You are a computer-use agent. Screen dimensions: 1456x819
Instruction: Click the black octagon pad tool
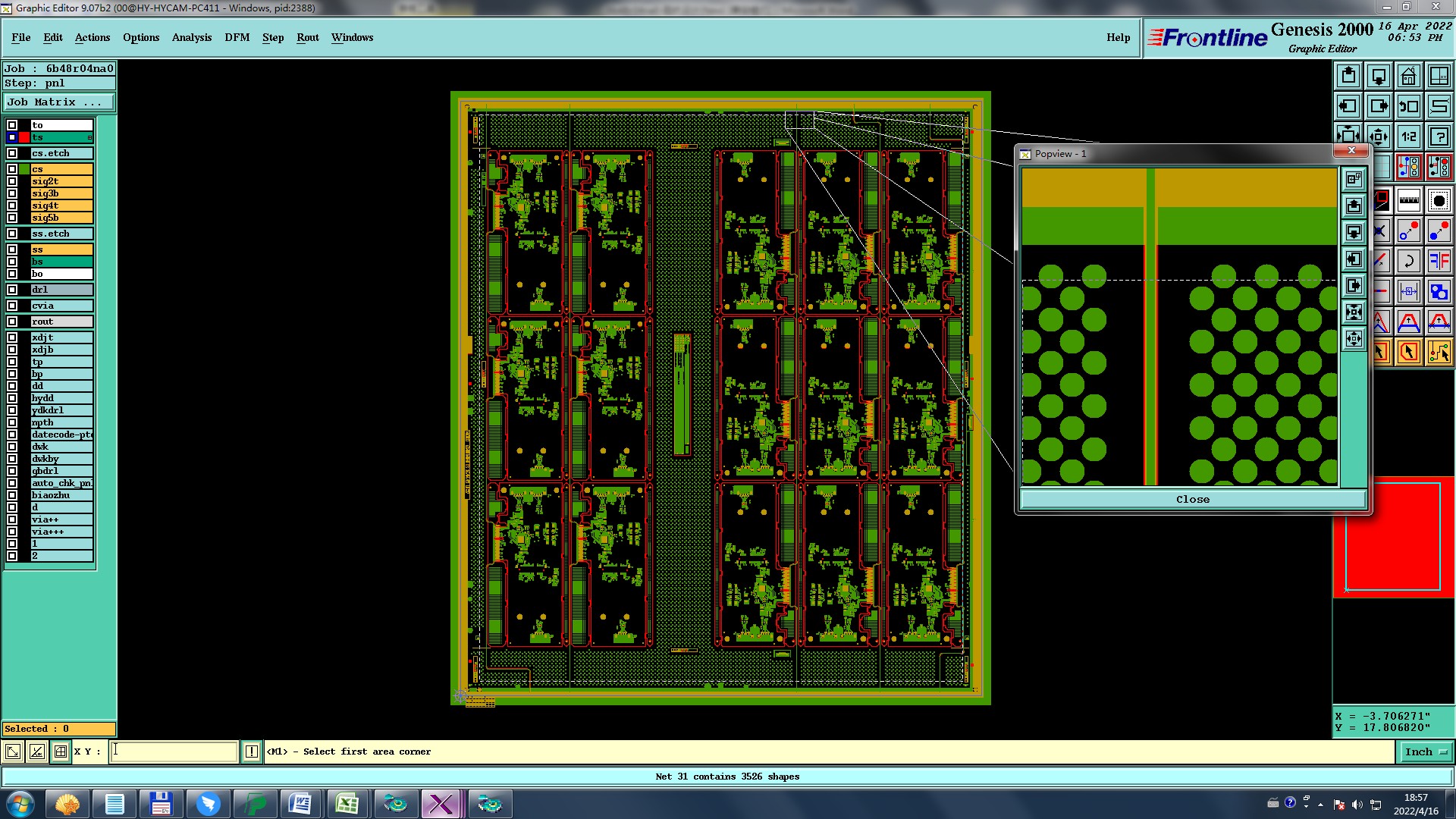point(1439,201)
